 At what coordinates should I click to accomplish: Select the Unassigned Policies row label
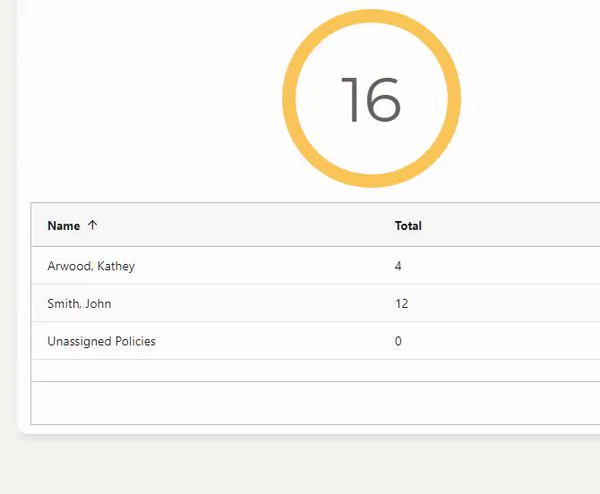(101, 341)
